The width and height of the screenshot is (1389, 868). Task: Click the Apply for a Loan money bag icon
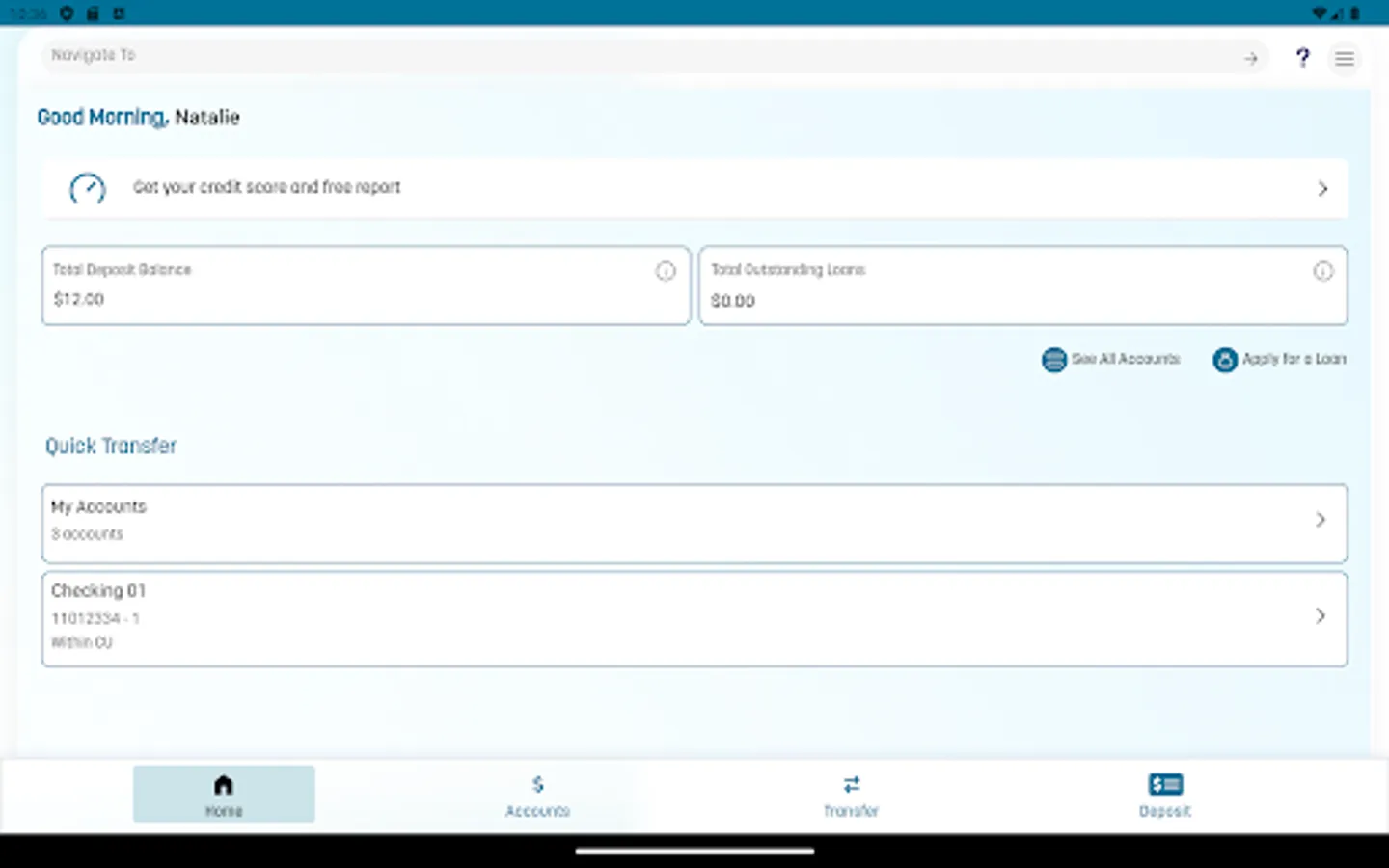click(x=1225, y=360)
